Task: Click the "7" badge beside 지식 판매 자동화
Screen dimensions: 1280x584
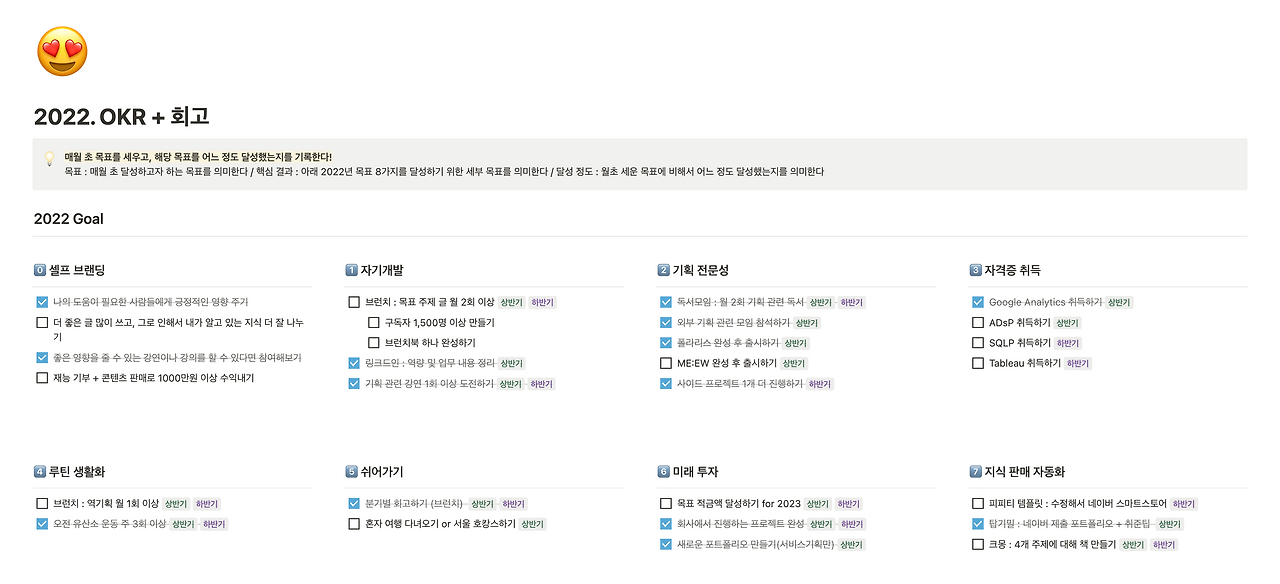Action: tap(977, 470)
